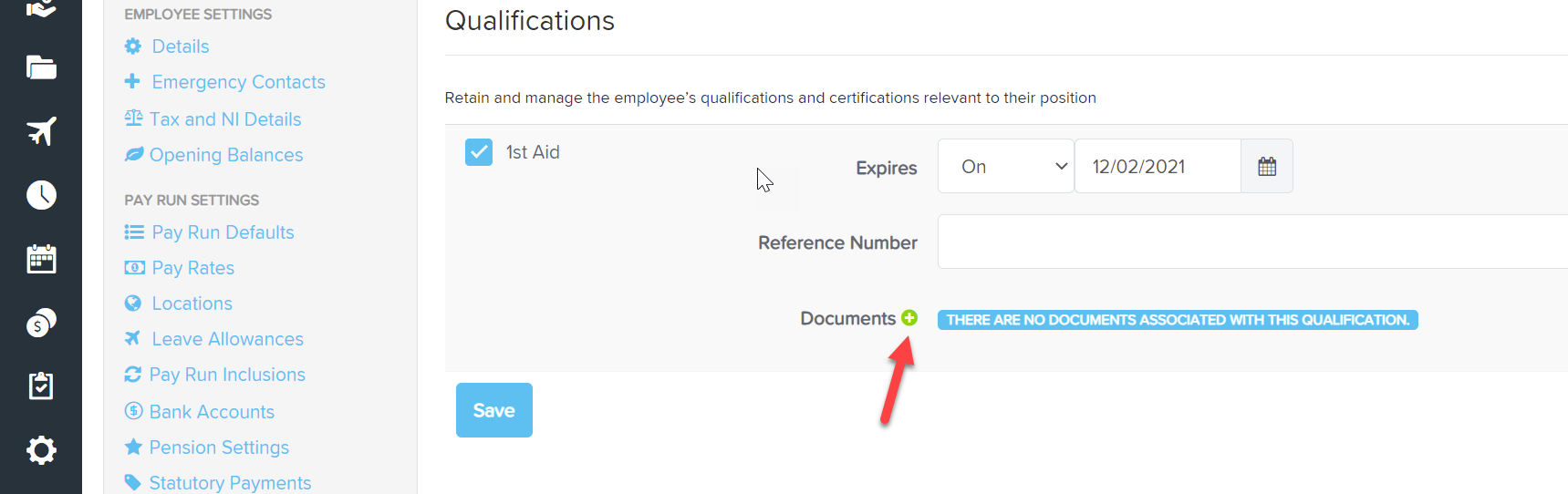Open the settings gear icon in sidebar

[x=41, y=450]
